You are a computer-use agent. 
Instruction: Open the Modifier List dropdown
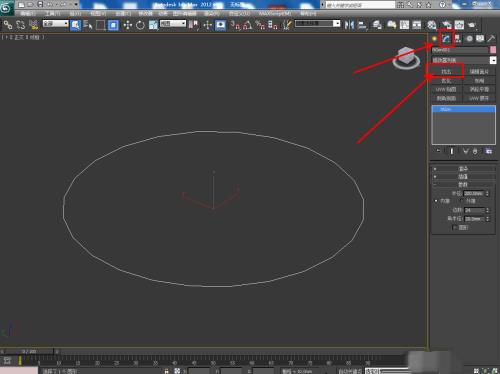[x=464, y=60]
